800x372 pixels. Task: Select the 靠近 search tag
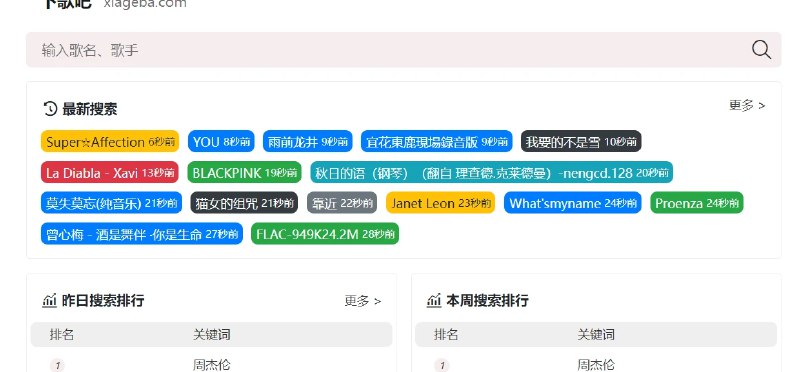342,203
